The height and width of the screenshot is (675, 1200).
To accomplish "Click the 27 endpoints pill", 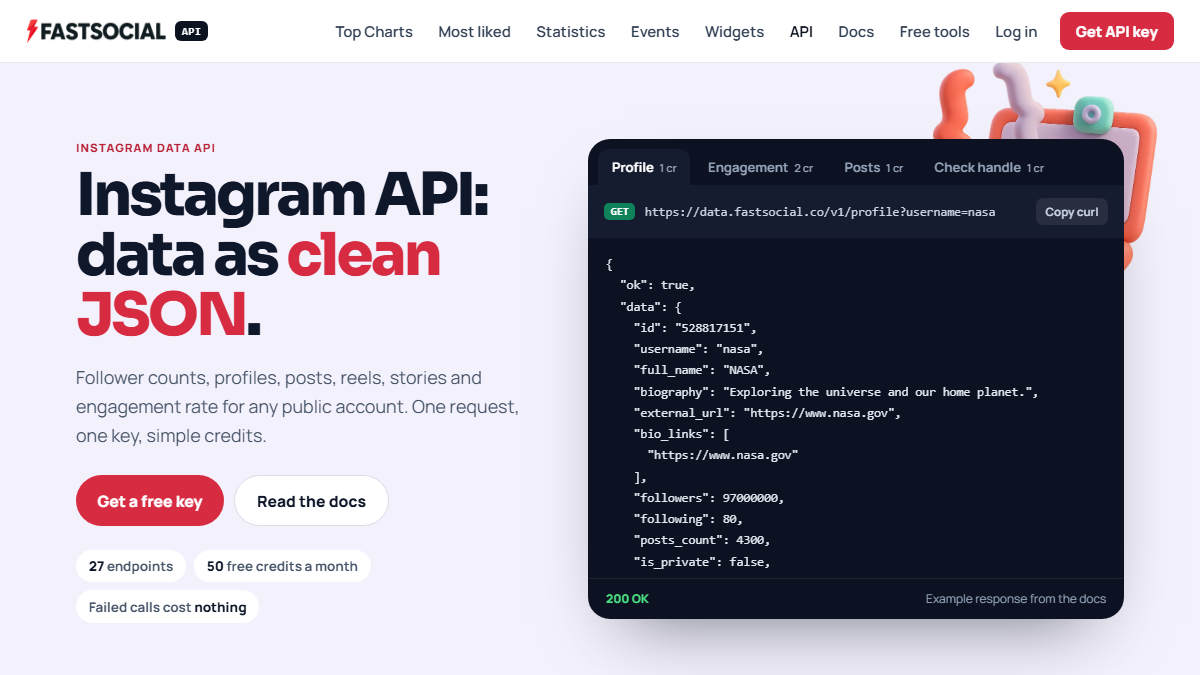I will (x=131, y=566).
